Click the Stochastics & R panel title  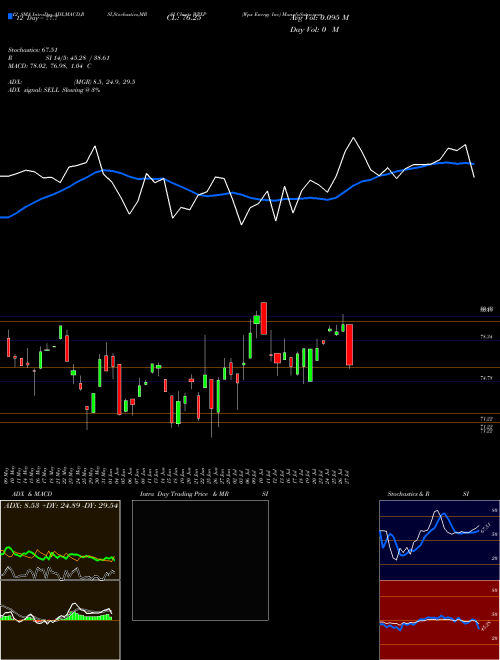tap(408, 494)
